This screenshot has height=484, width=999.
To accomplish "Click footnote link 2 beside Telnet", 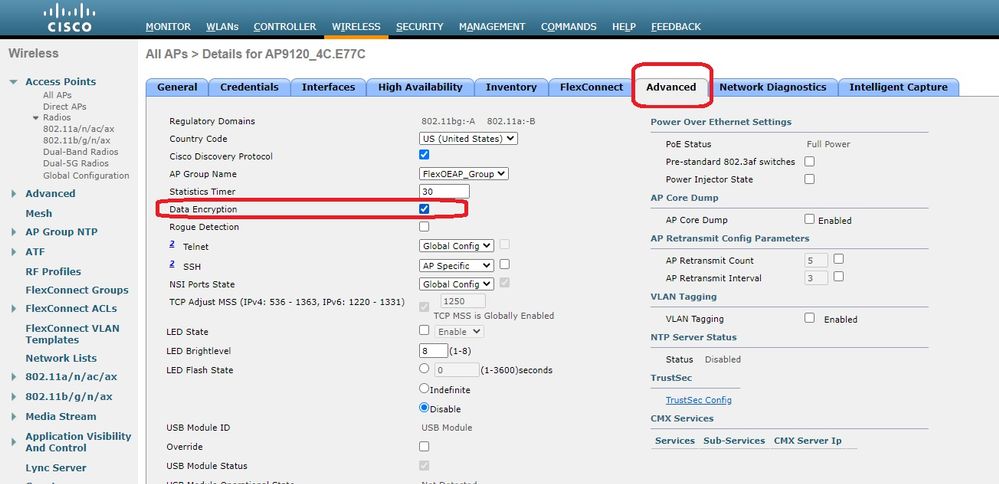I will [x=172, y=244].
